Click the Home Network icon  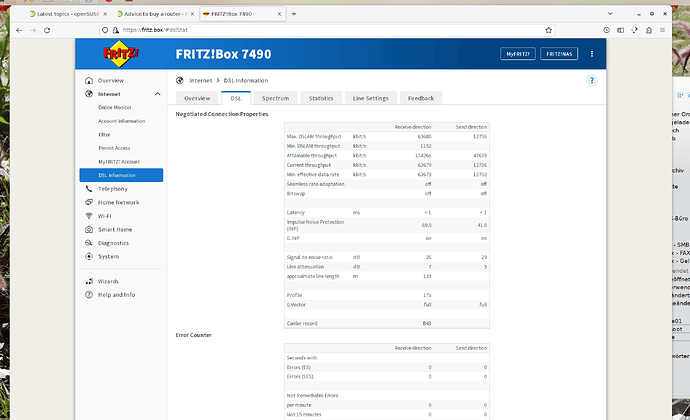[89, 203]
